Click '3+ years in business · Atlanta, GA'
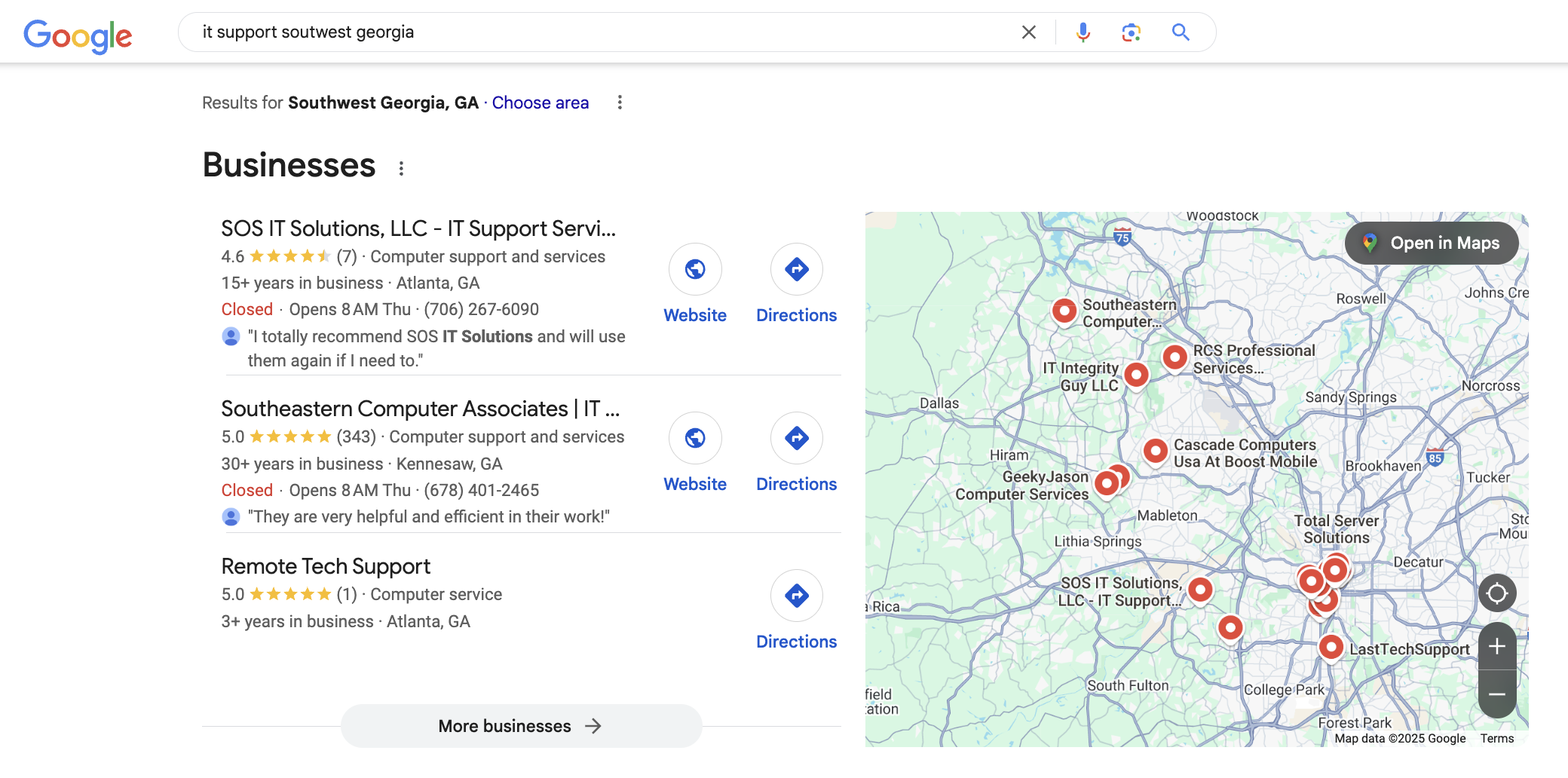1568x778 pixels. pyautogui.click(x=345, y=621)
